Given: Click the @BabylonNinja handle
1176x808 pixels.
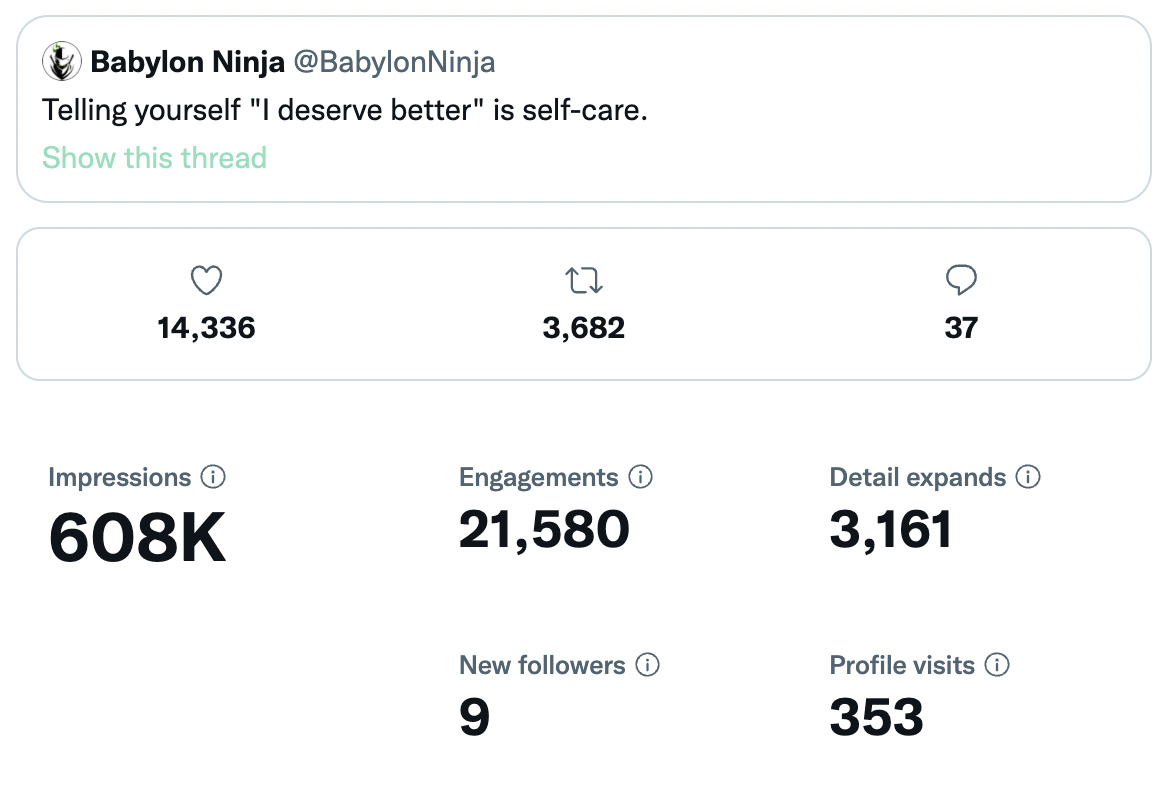Looking at the screenshot, I should (x=393, y=63).
